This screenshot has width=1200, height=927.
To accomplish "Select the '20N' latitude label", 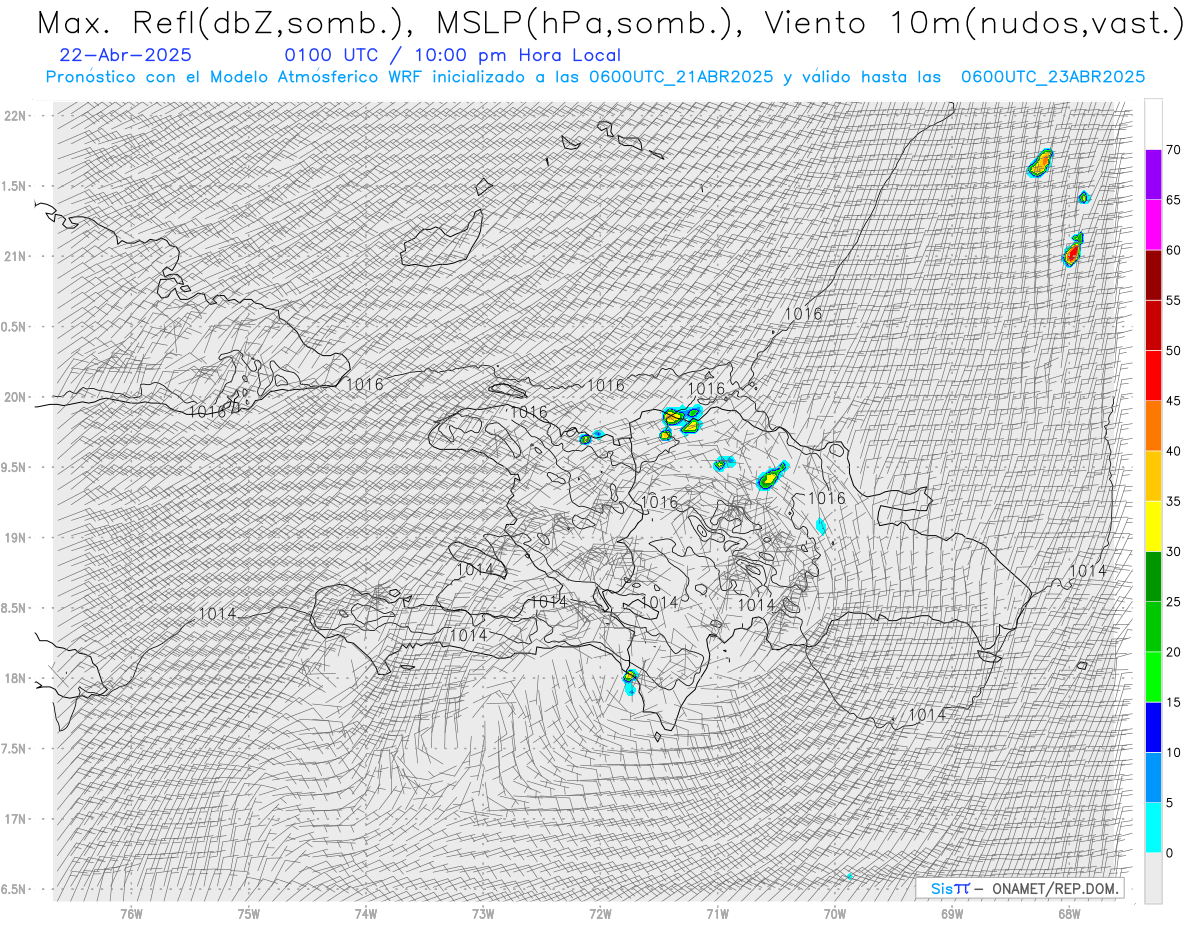I will pos(16,397).
